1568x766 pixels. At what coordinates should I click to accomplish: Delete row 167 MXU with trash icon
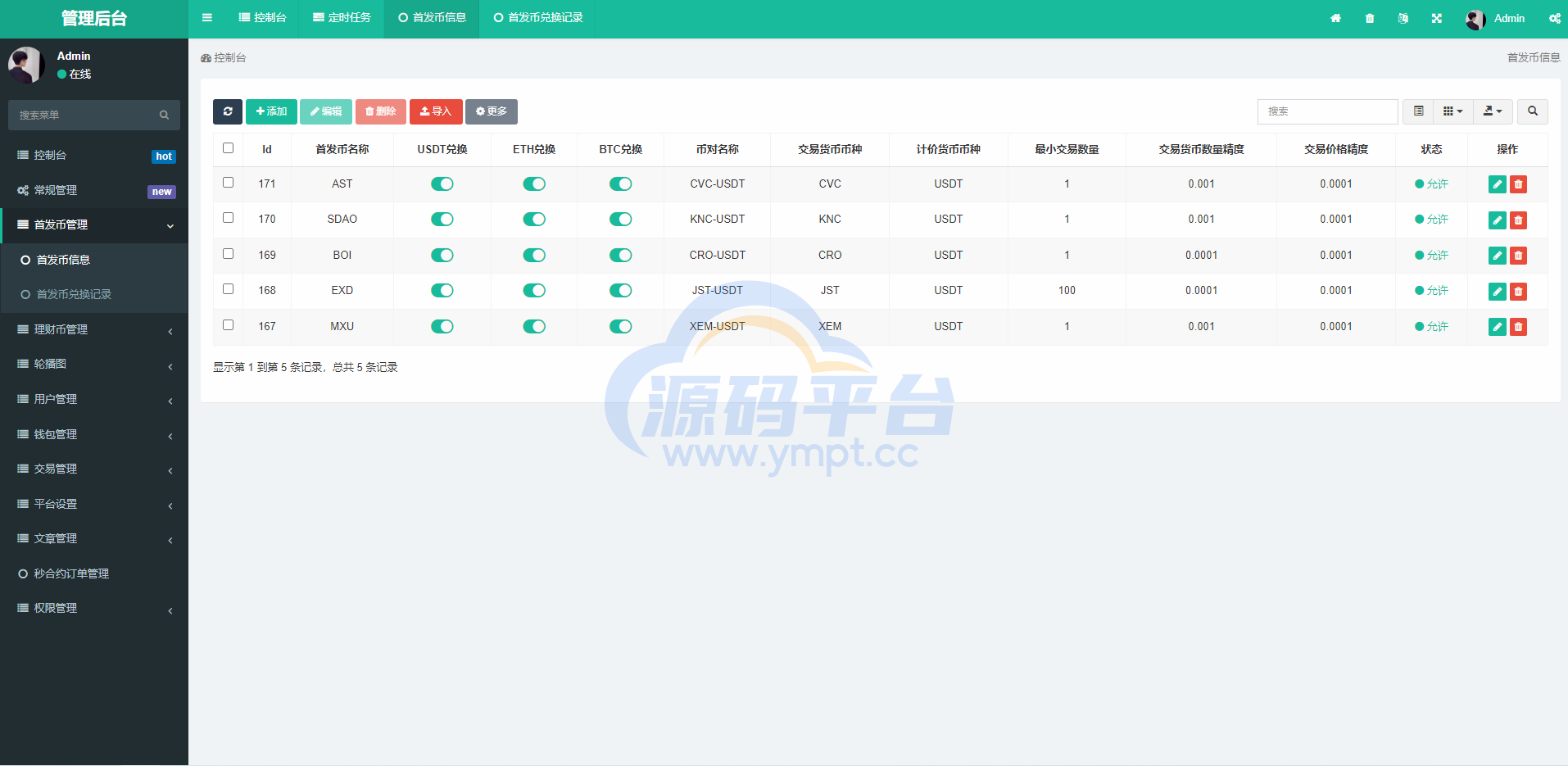coord(1518,327)
